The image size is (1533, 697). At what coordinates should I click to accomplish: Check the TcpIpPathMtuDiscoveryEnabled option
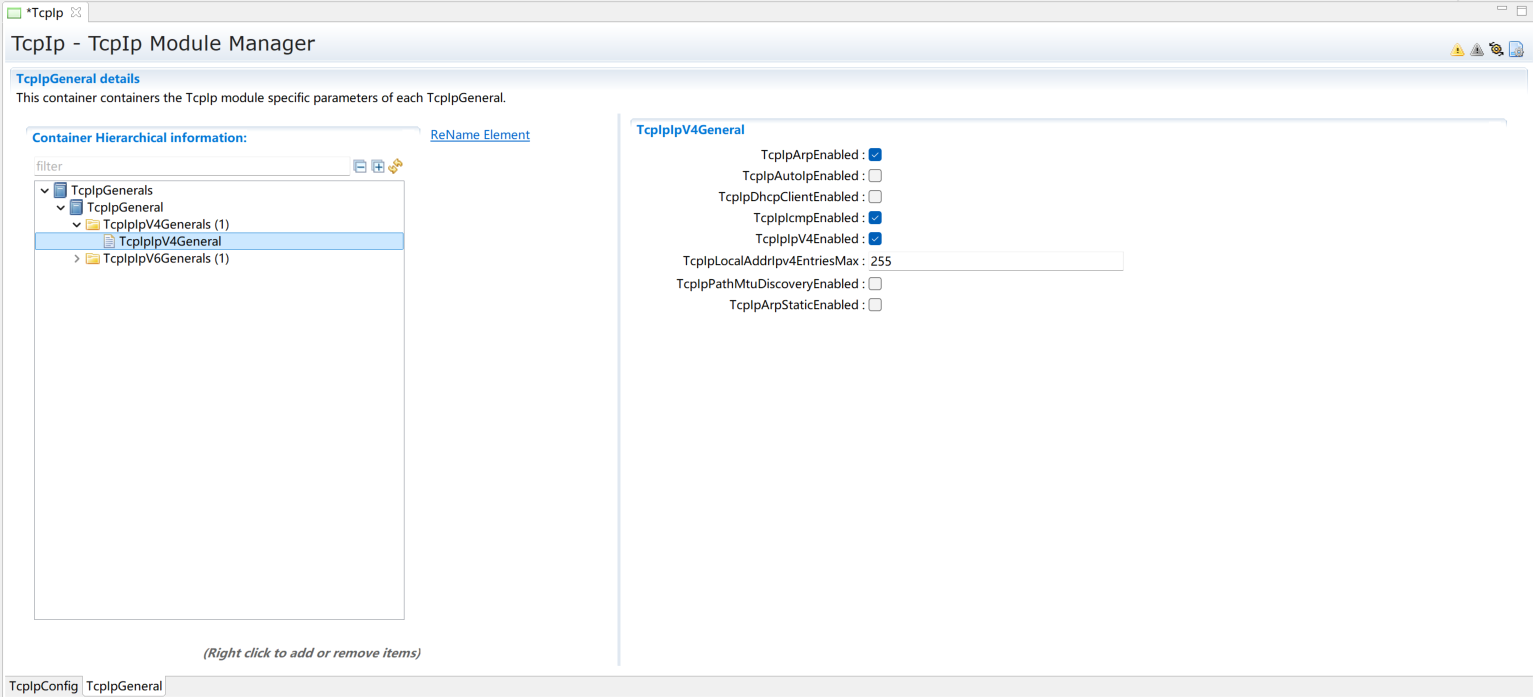coord(875,284)
